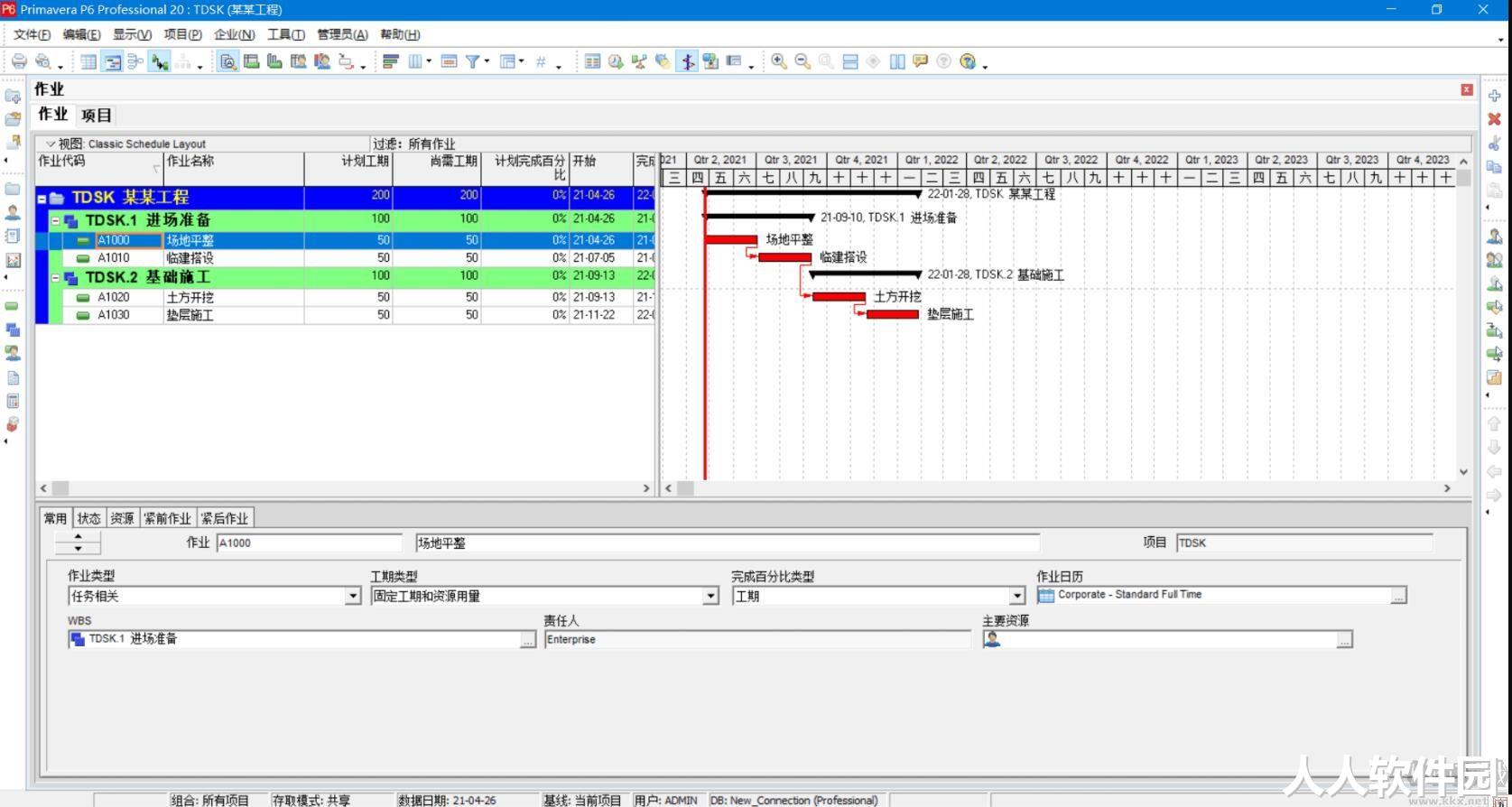Screen dimensions: 1512x807
Task: Click the 计划工期 column header
Action: (348, 169)
